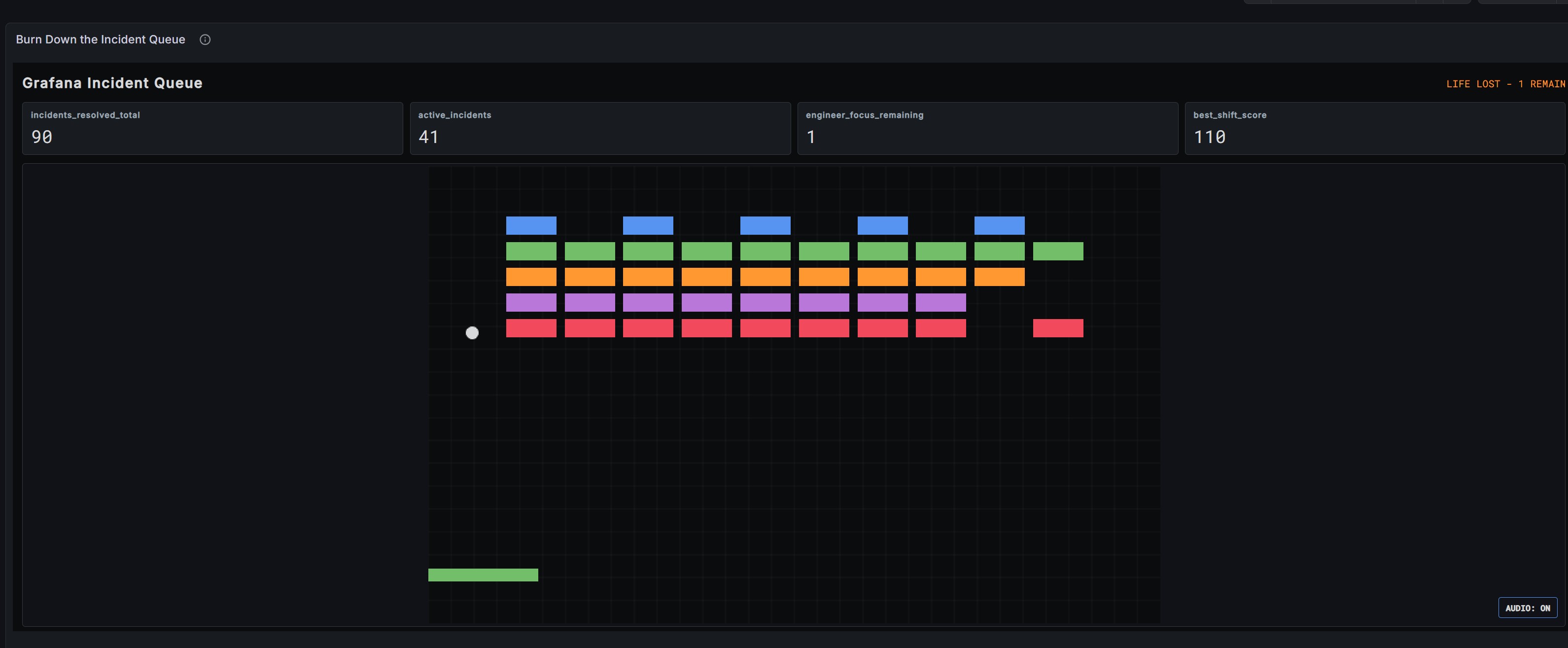The image size is (1568, 648).
Task: Click the green paddle bar
Action: click(483, 575)
